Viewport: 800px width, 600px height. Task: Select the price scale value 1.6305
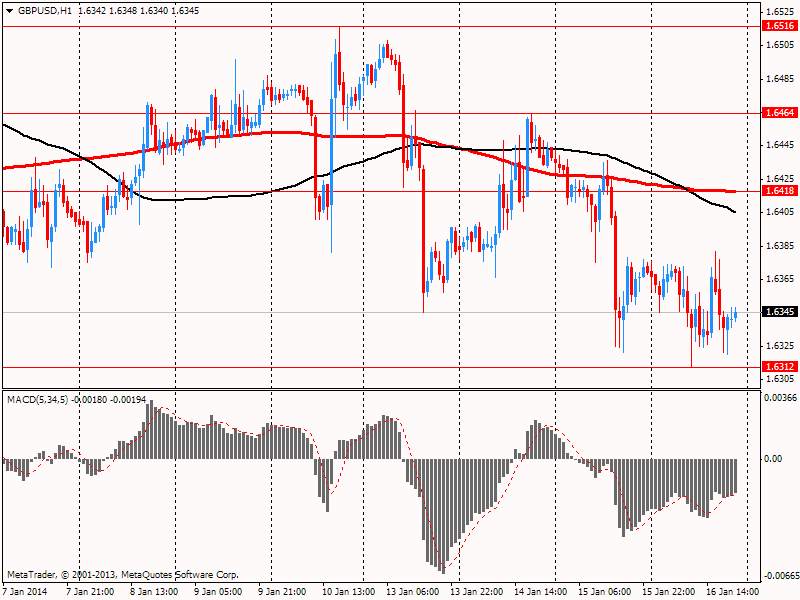780,379
